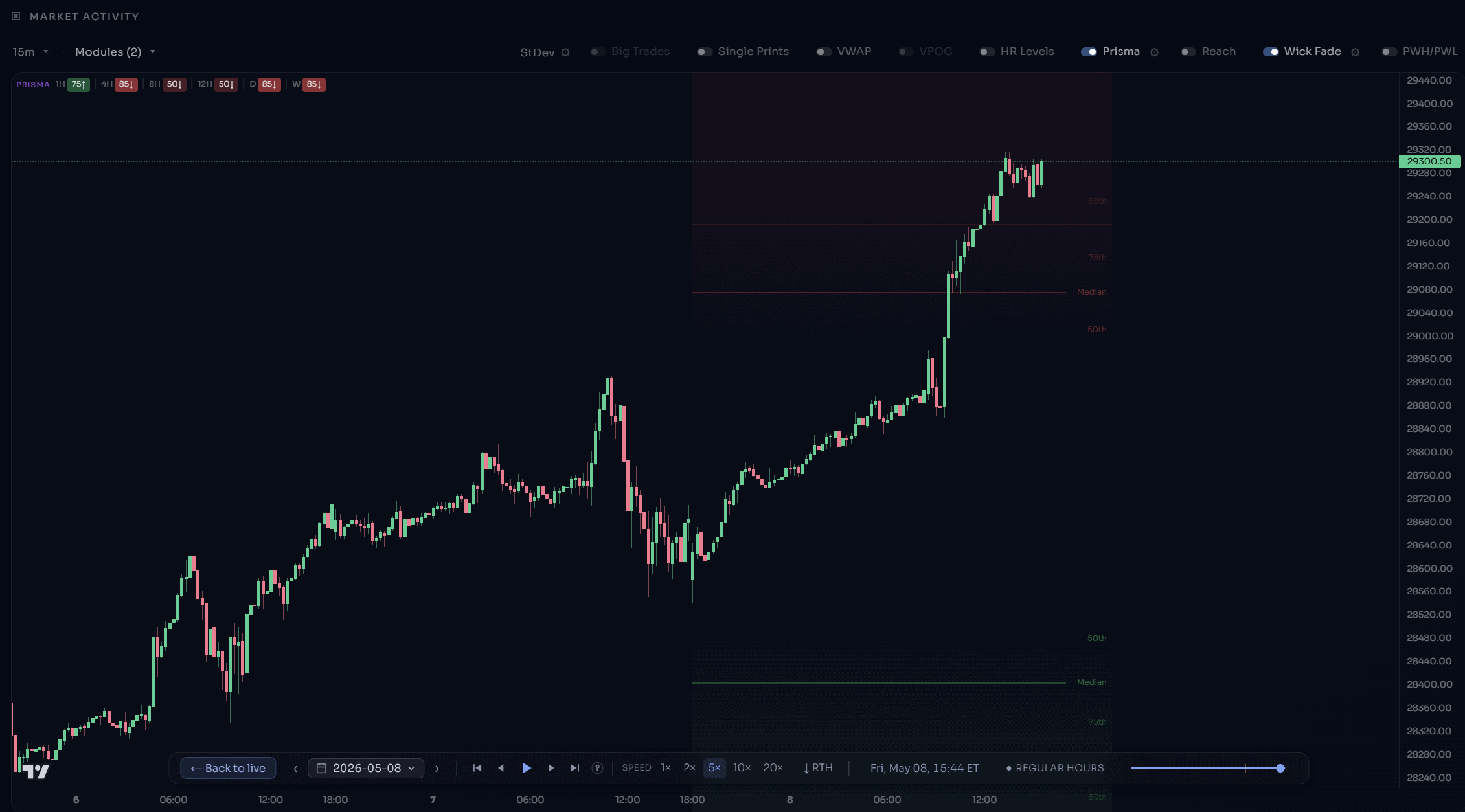Turn on the Single Prints toggle
1465x812 pixels.
click(x=705, y=52)
